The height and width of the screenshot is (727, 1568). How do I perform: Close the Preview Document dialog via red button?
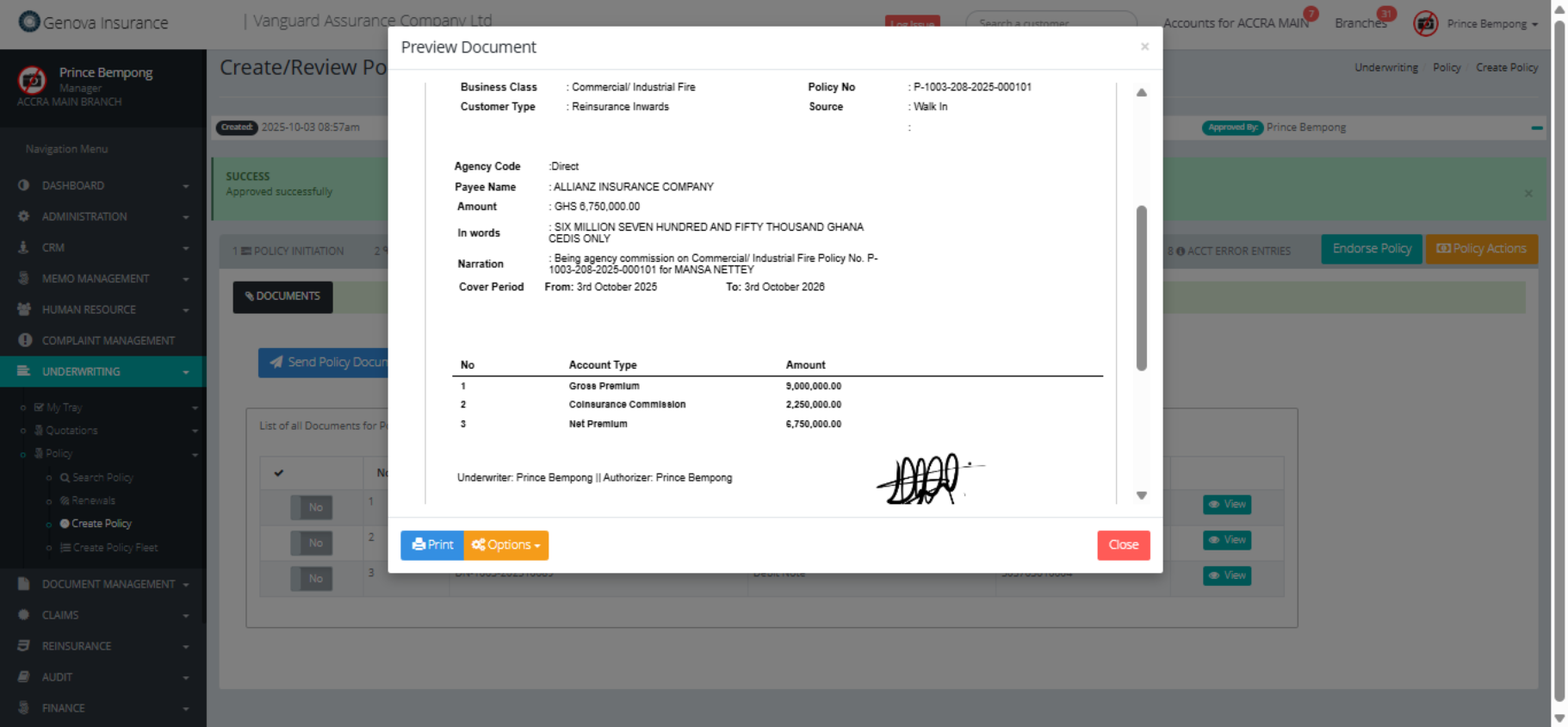1123,544
